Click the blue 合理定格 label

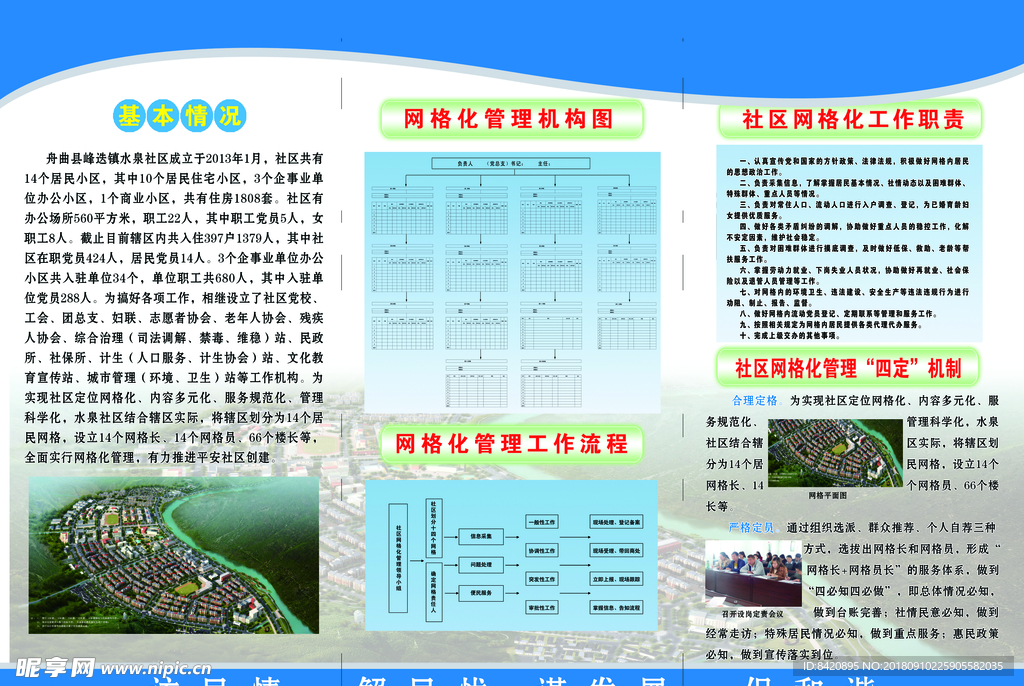(755, 400)
